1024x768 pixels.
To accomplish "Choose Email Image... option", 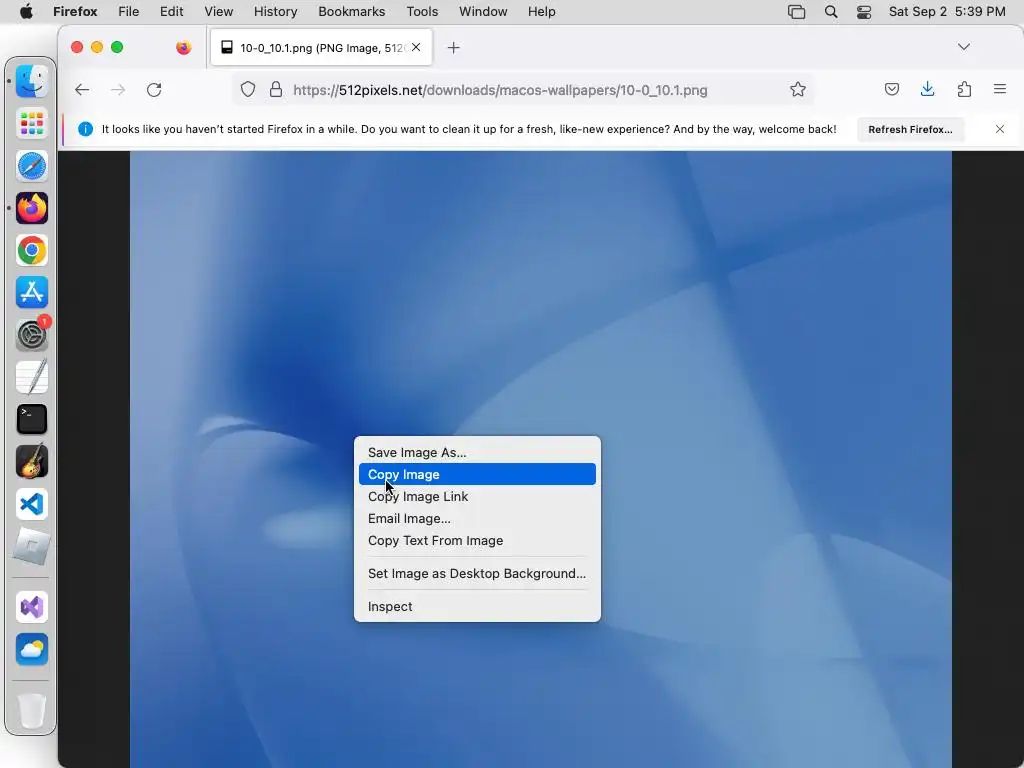I will tap(477, 519).
